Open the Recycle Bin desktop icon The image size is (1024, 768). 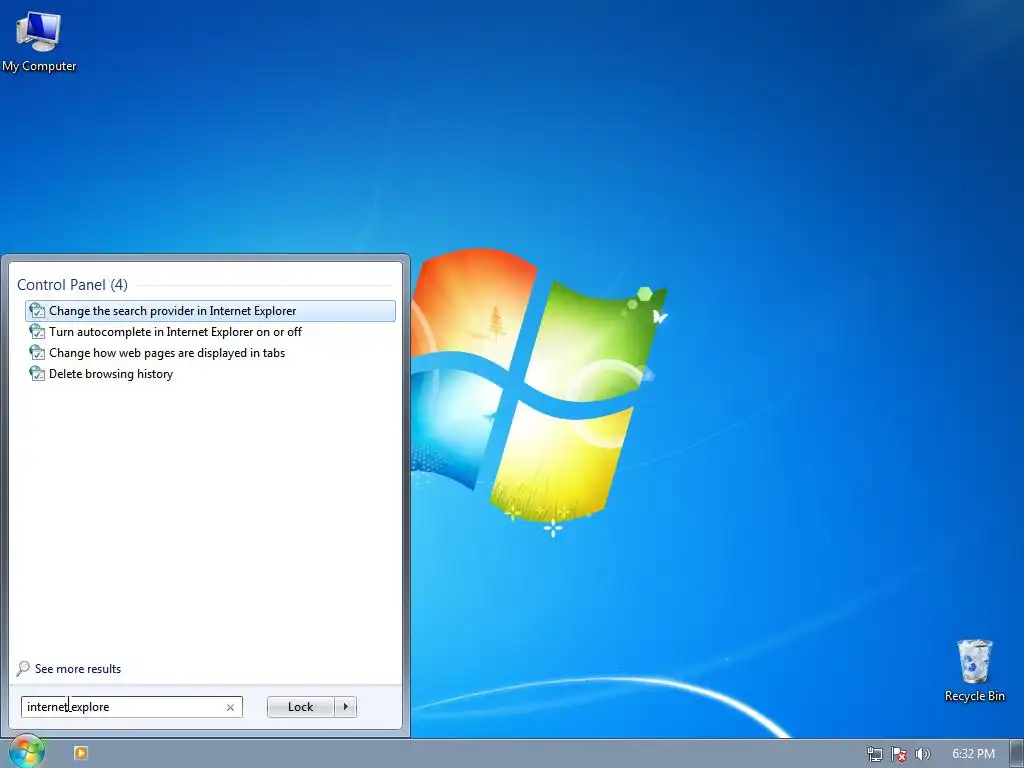tap(974, 671)
